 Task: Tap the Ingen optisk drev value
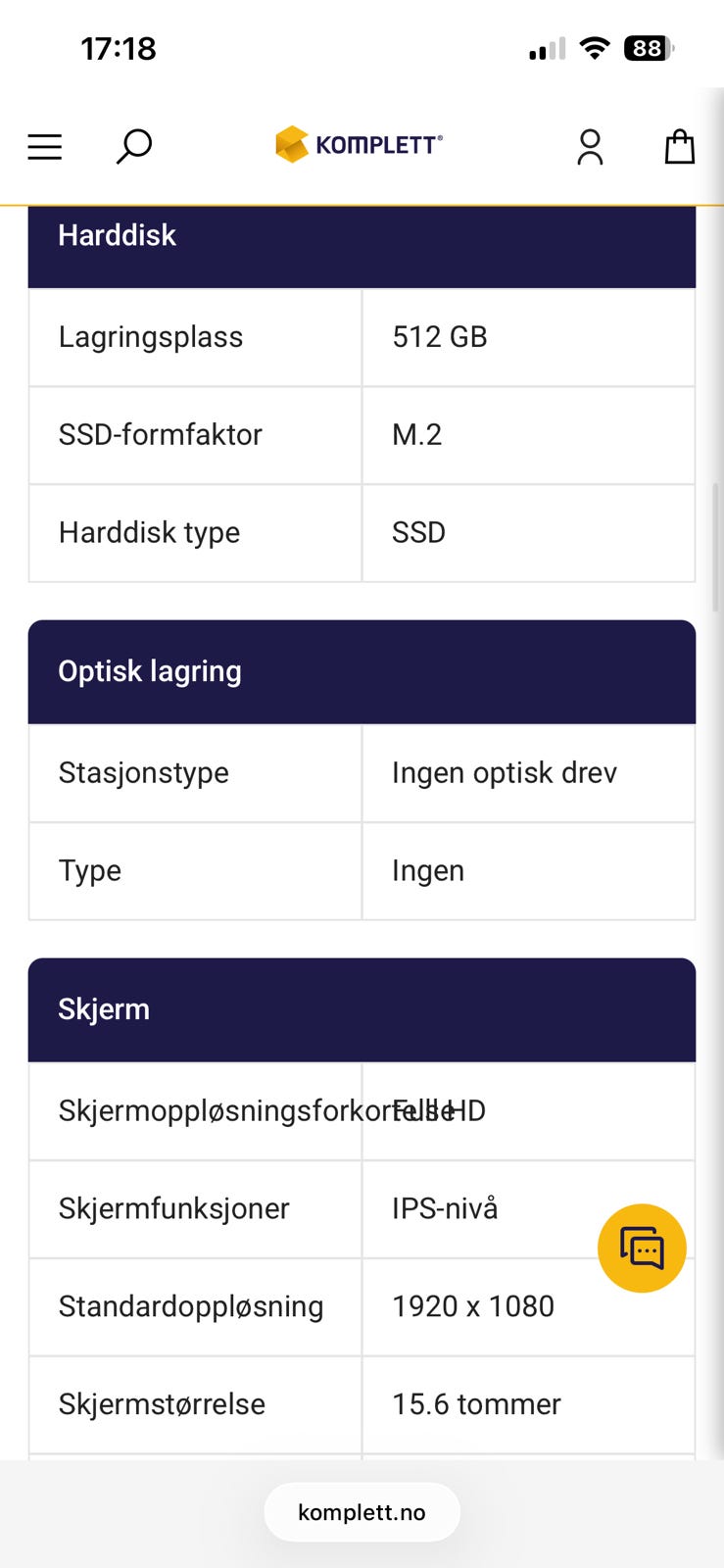(505, 773)
